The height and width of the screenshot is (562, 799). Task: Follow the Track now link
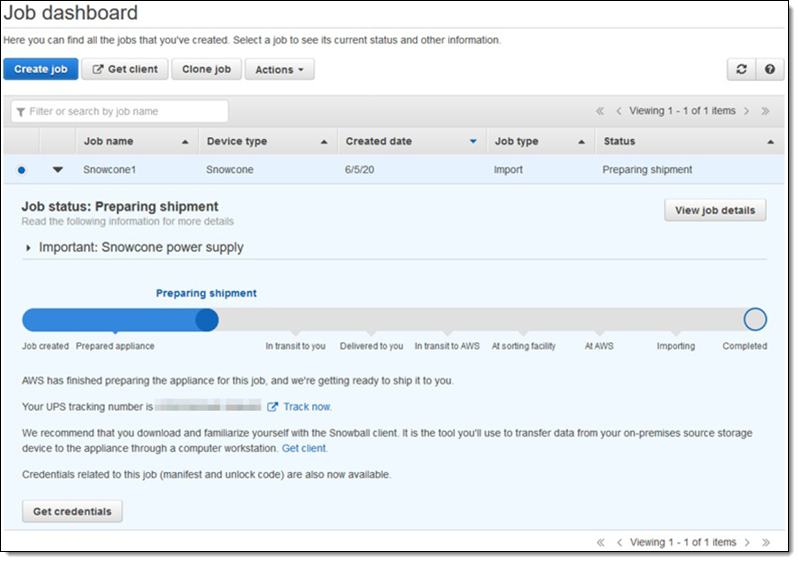(x=307, y=407)
